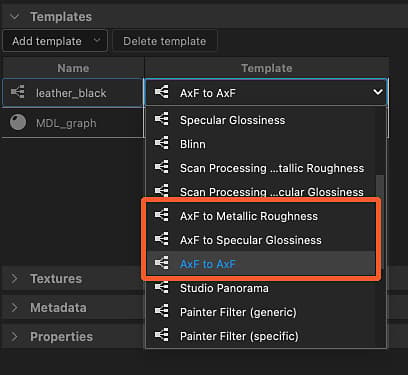Screen dimensions: 408x375
Task: Choose the Blinn template option
Action: tap(261, 144)
